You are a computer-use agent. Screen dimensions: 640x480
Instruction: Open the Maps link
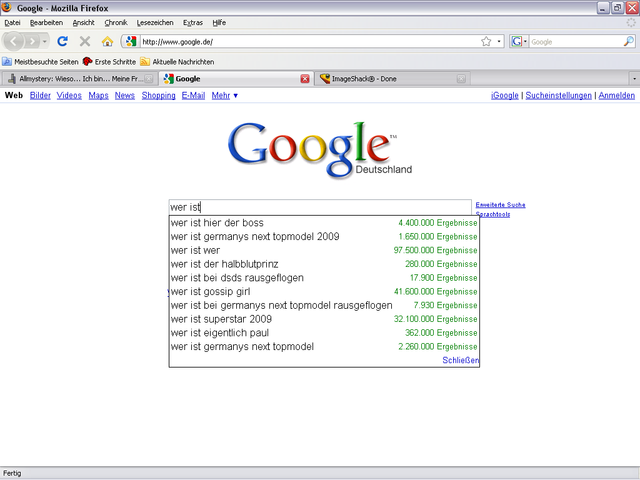tap(98, 96)
